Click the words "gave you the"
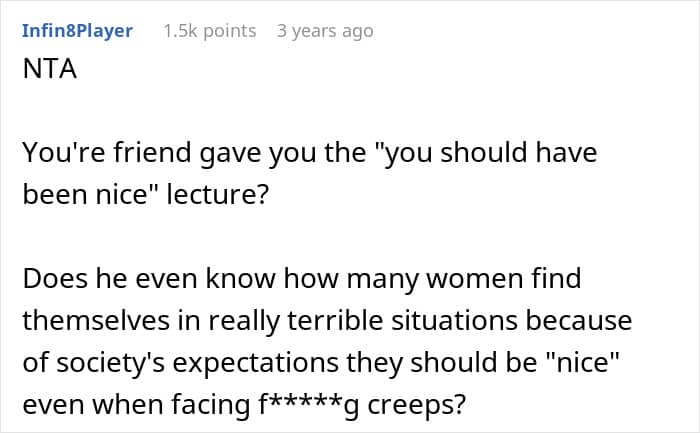 click(x=283, y=153)
